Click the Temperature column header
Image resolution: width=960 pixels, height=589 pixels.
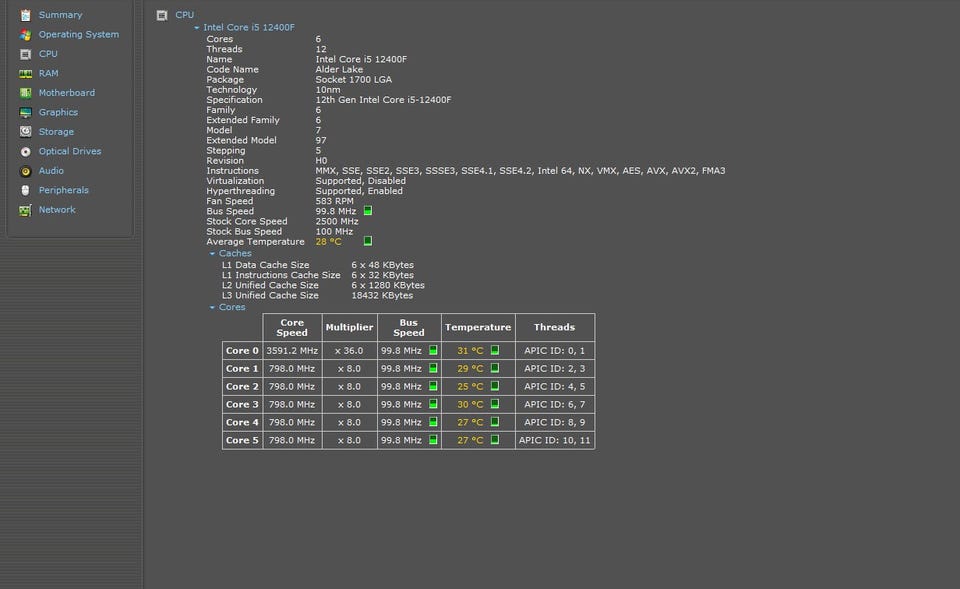478,327
